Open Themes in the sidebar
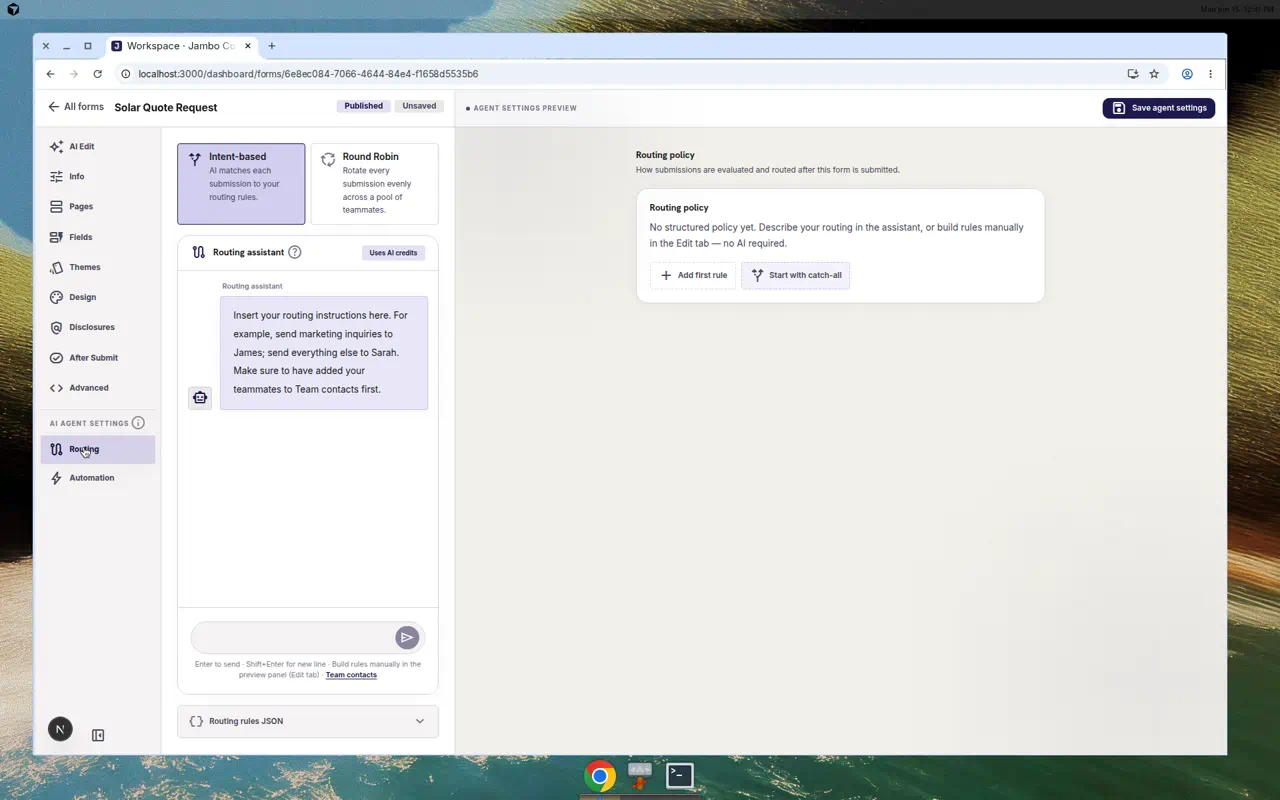The width and height of the screenshot is (1280, 800). (98, 267)
